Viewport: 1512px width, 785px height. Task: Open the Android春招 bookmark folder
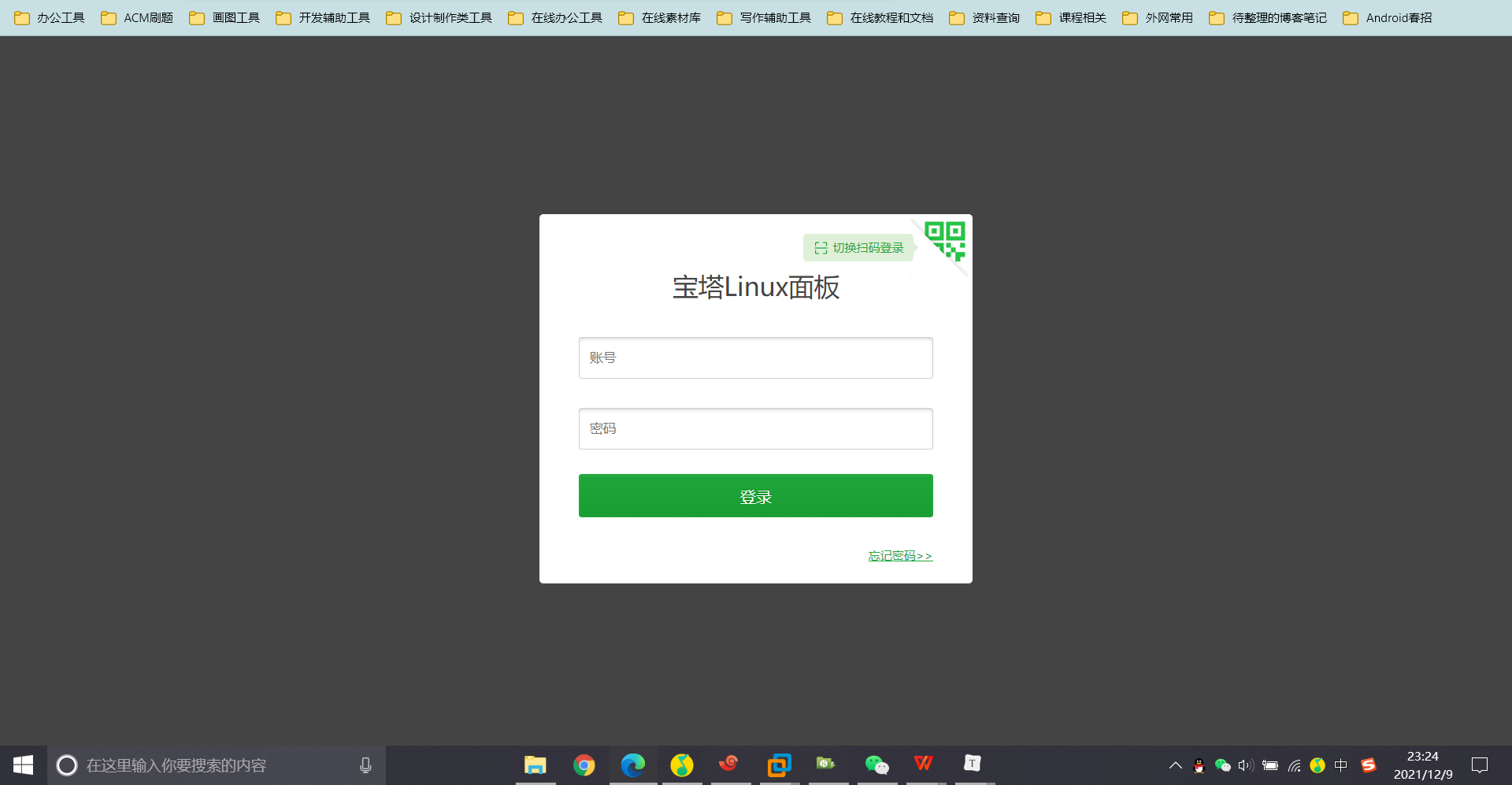click(x=1388, y=17)
